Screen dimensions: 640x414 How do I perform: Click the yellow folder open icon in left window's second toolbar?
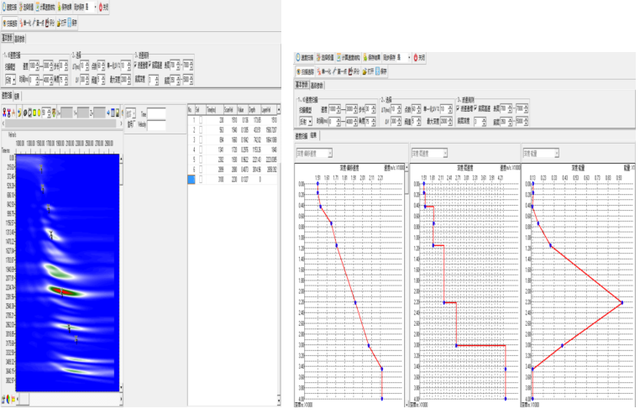point(61,23)
